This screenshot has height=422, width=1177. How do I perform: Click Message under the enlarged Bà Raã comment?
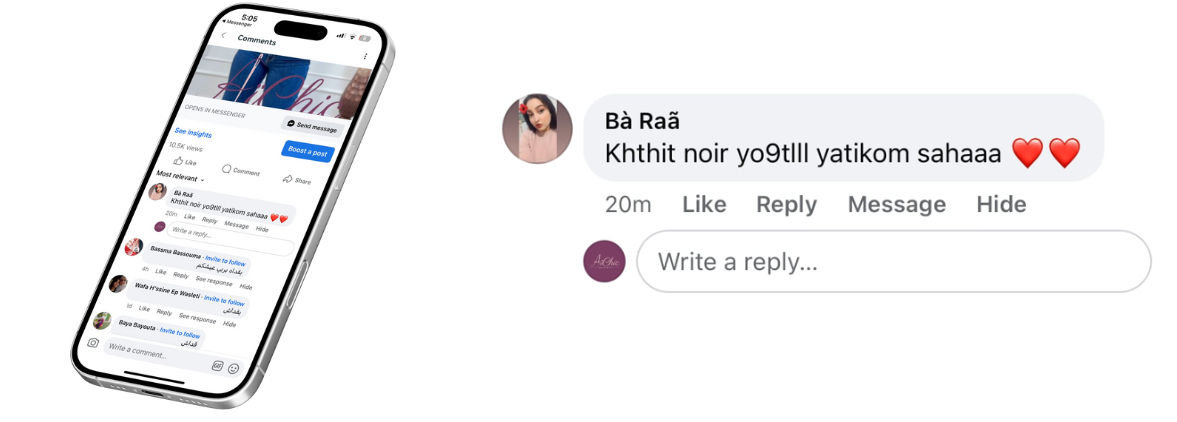(896, 204)
